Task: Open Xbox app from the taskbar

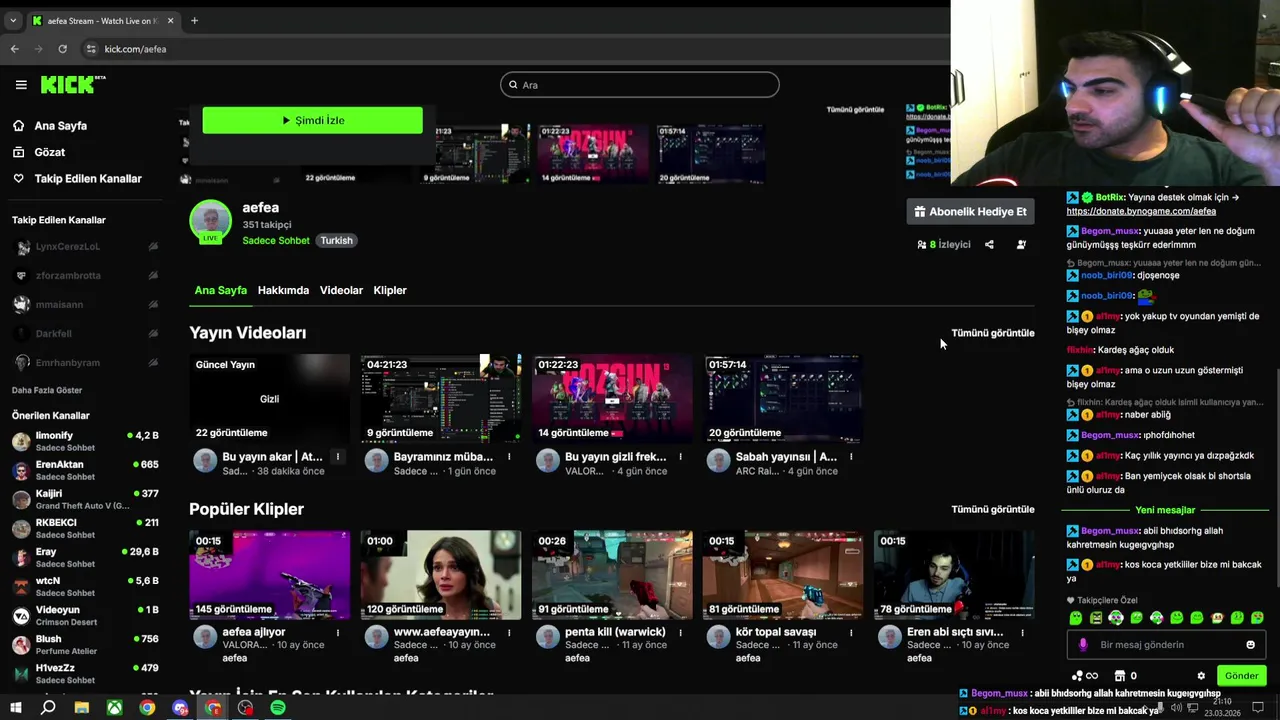Action: tap(115, 708)
